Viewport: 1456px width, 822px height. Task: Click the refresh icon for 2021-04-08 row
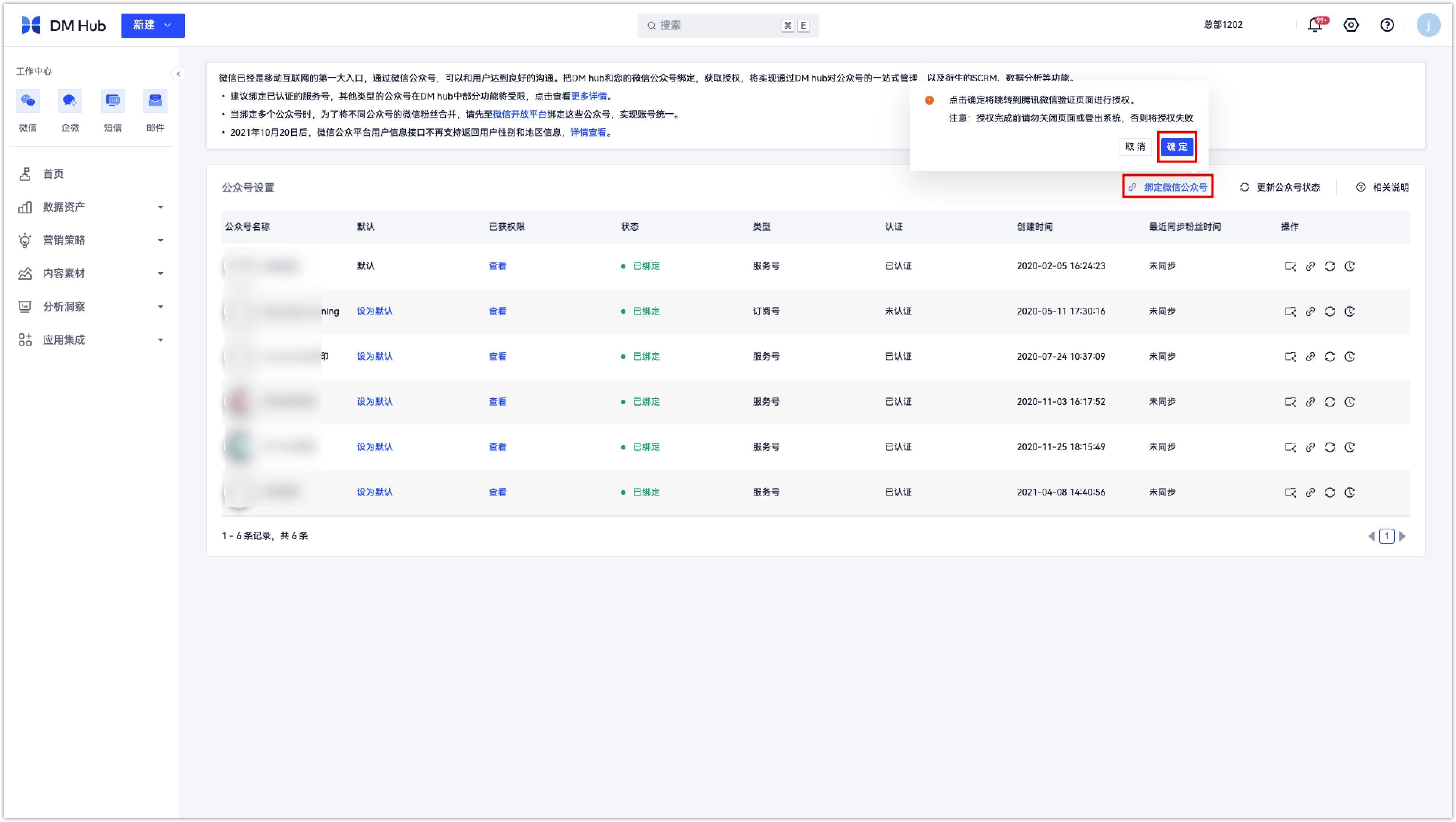click(1330, 492)
